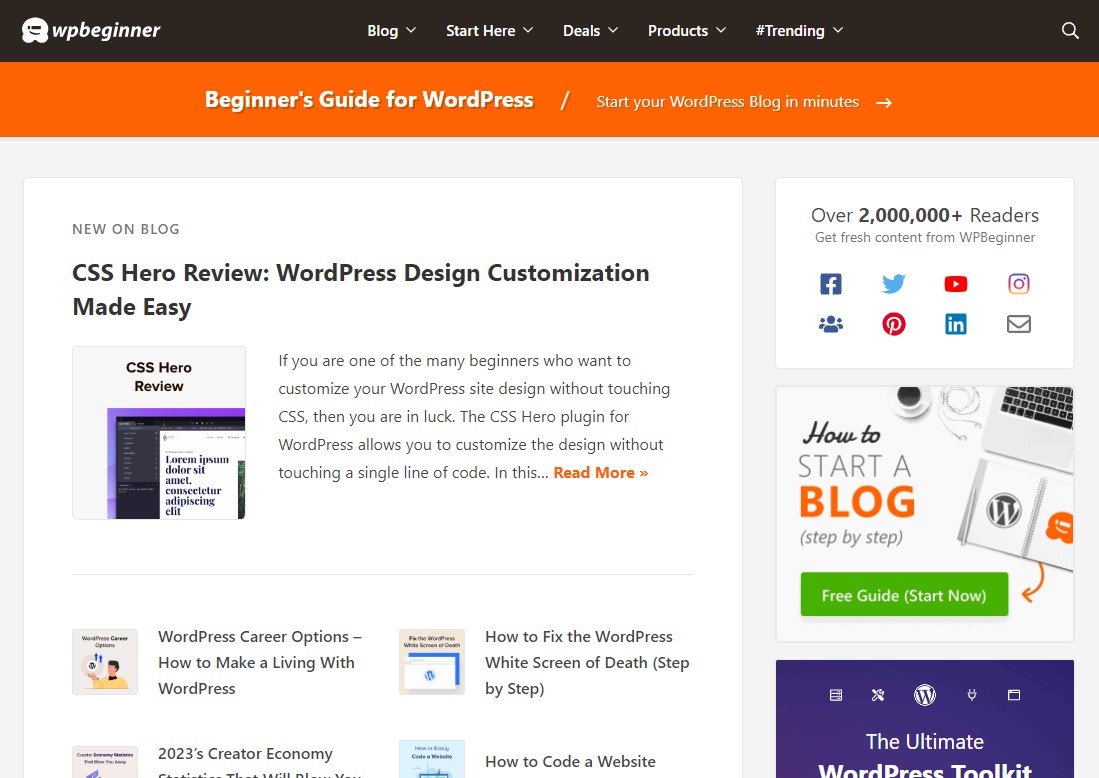
Task: Open the CSS Hero Review article title
Action: tap(361, 289)
